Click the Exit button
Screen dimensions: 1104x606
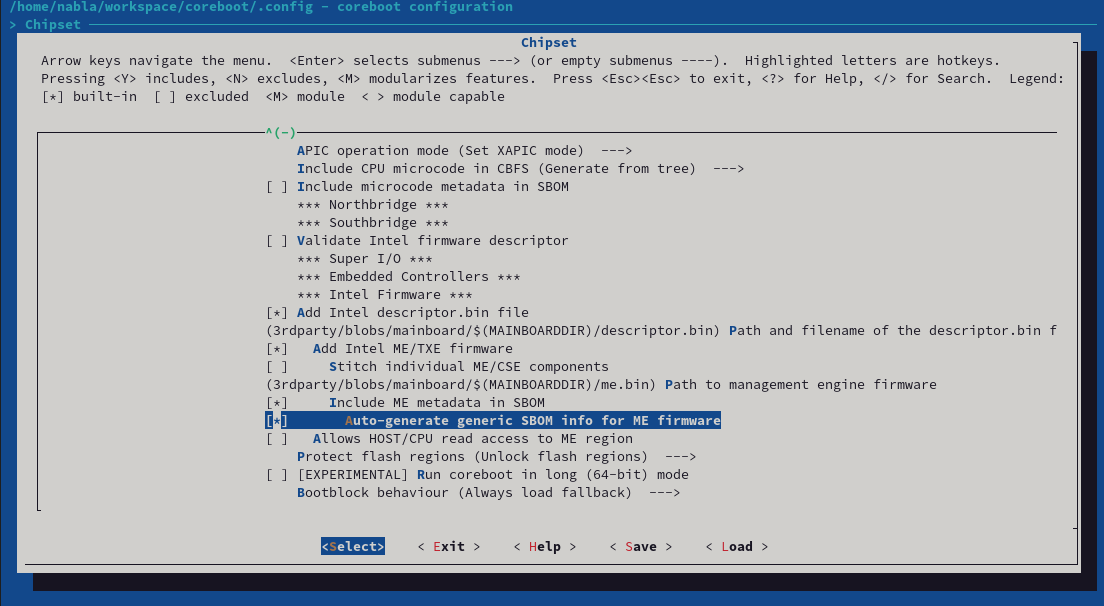[448, 546]
